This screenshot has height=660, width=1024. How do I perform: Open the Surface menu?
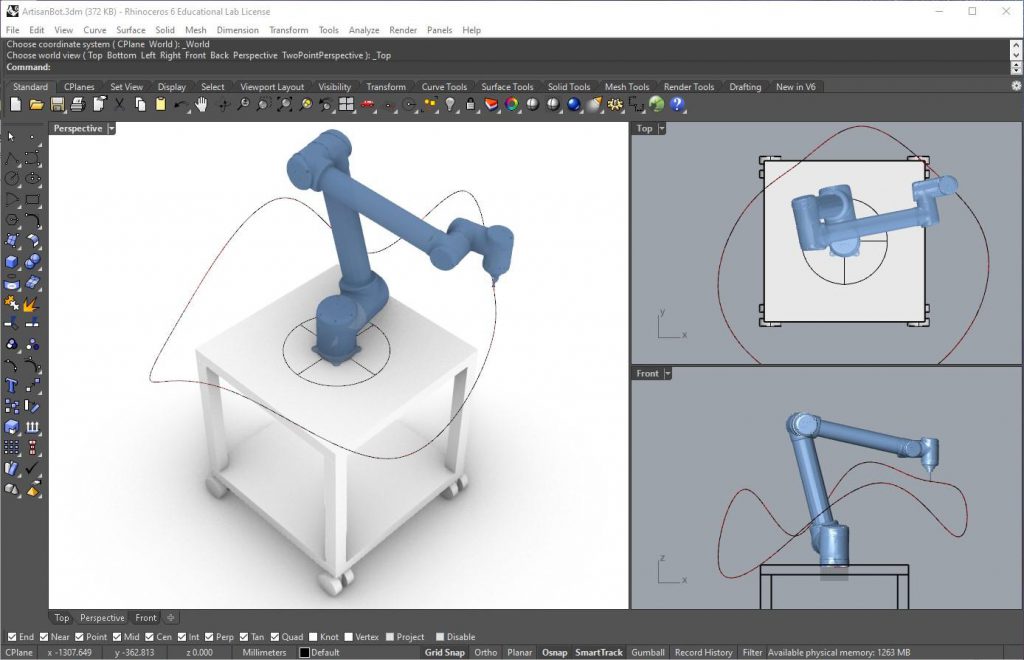(131, 30)
